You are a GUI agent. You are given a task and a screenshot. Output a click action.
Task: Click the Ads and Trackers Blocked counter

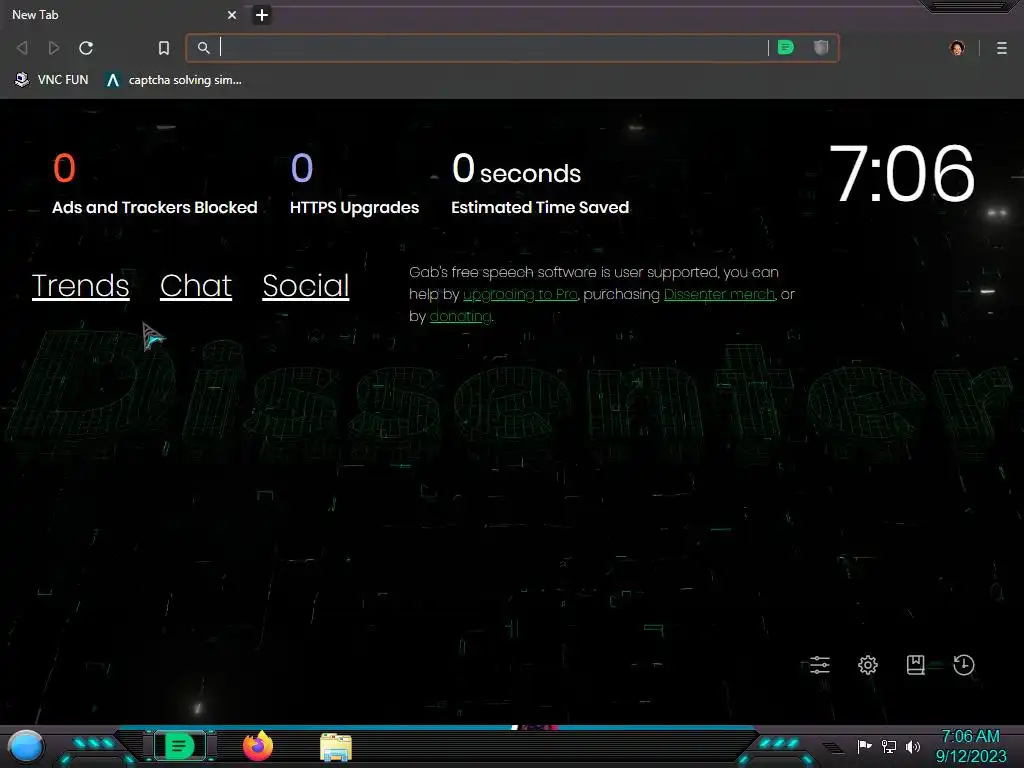tap(155, 183)
